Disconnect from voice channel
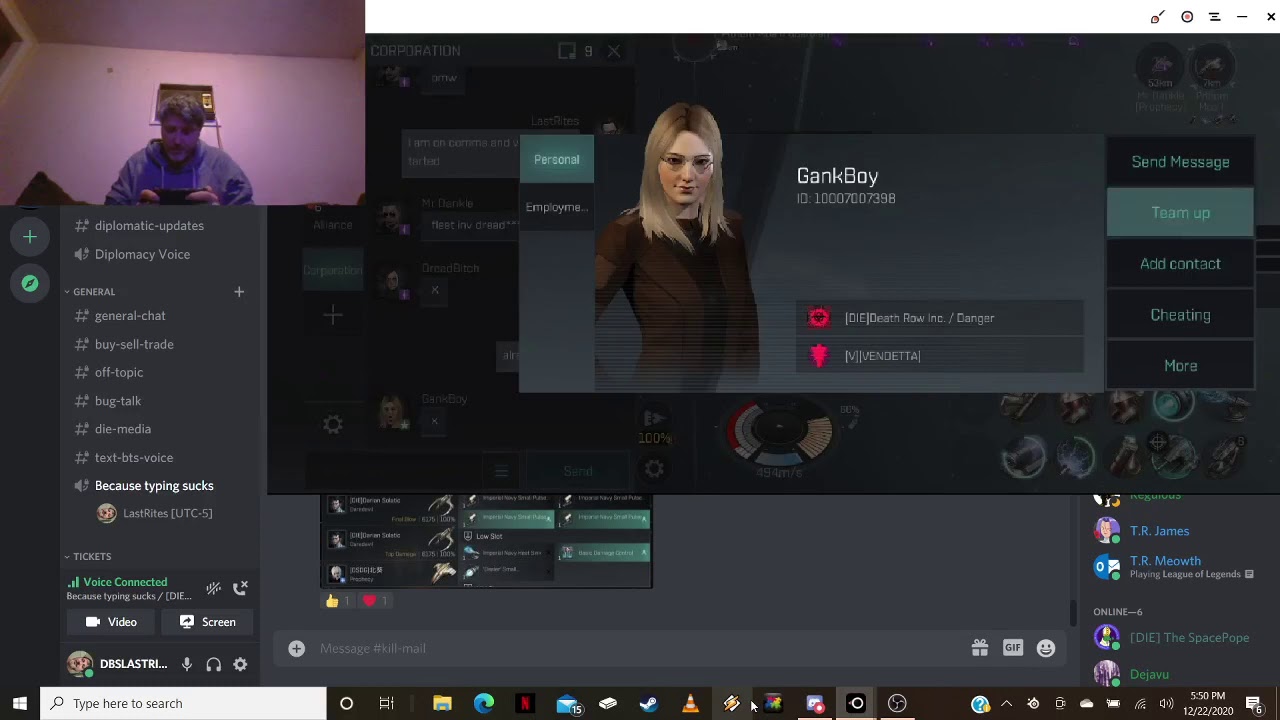 240,588
